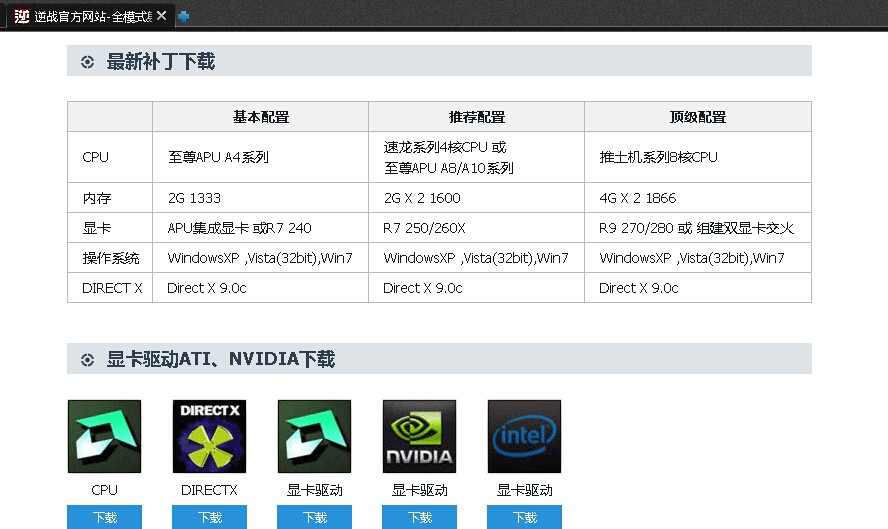
Task: Open a new tab with the blue plus icon
Action: click(183, 17)
